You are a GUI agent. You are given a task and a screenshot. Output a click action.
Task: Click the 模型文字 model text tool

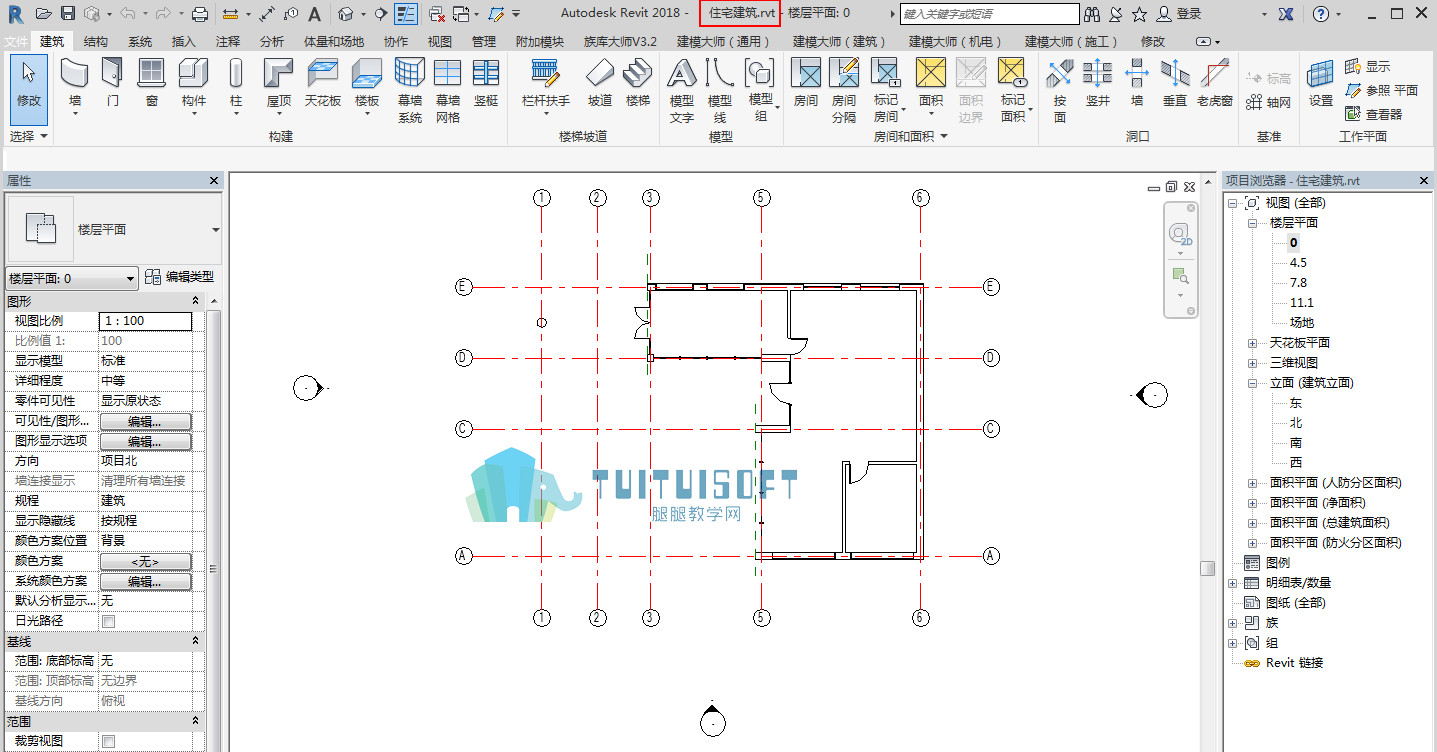pyautogui.click(x=682, y=90)
